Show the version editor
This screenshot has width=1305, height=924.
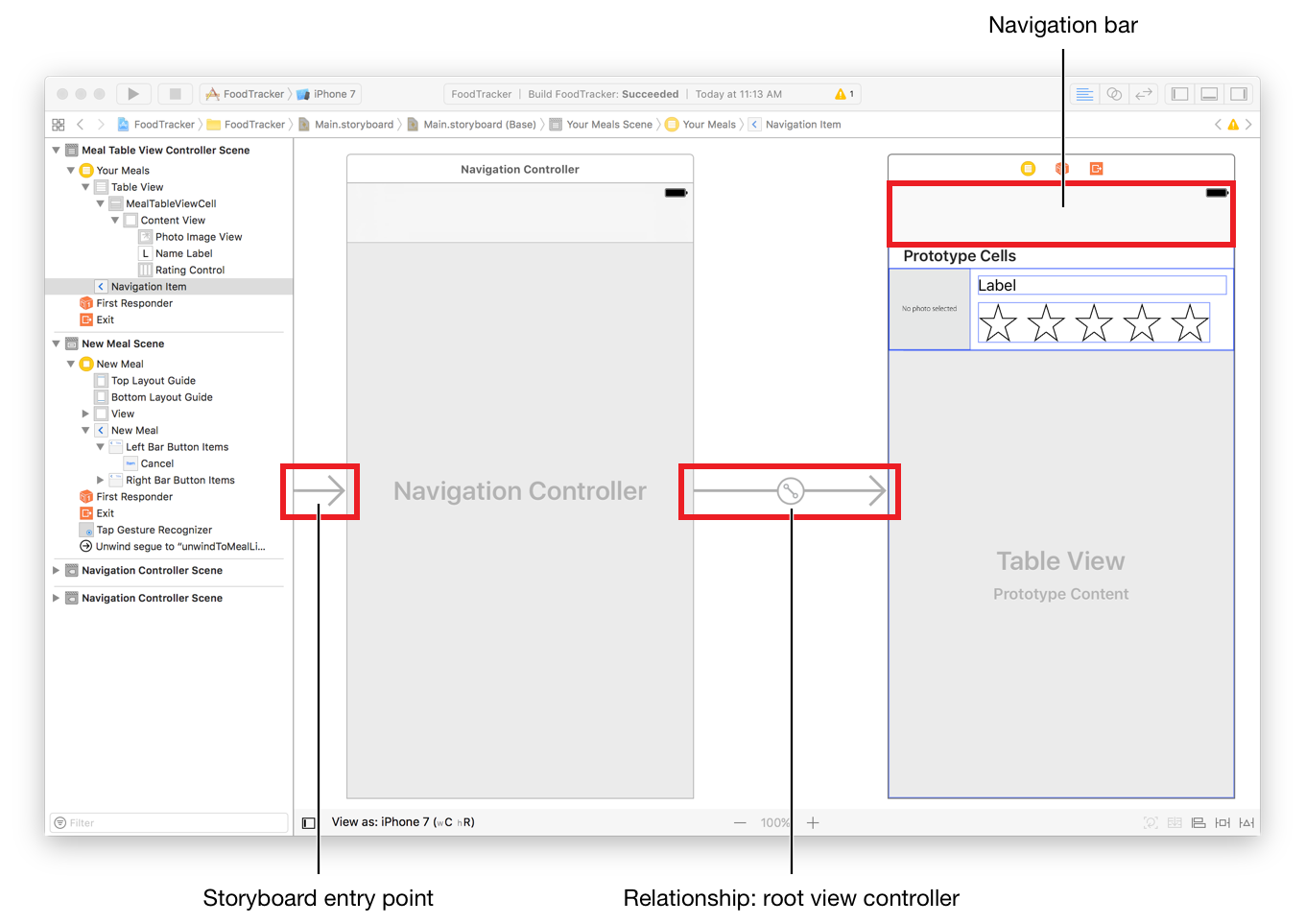coord(1144,94)
